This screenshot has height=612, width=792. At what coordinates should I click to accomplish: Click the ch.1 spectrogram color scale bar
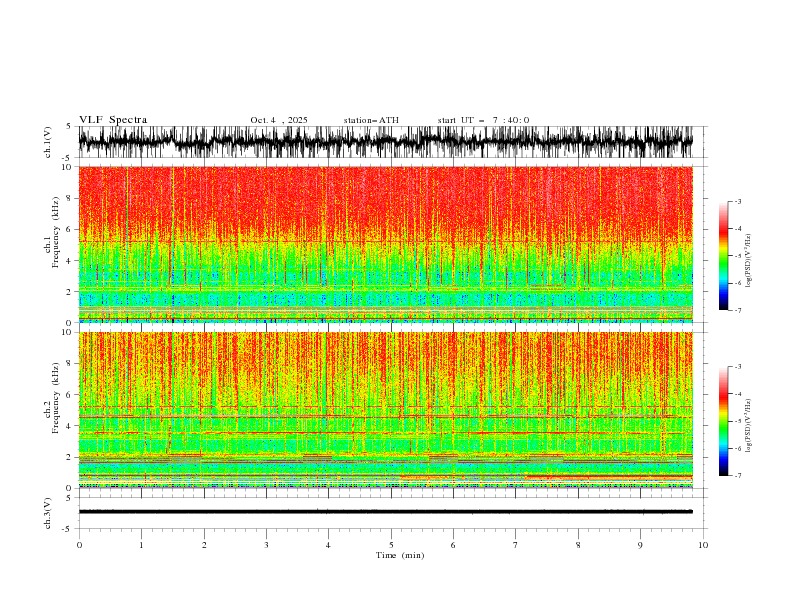(x=723, y=256)
